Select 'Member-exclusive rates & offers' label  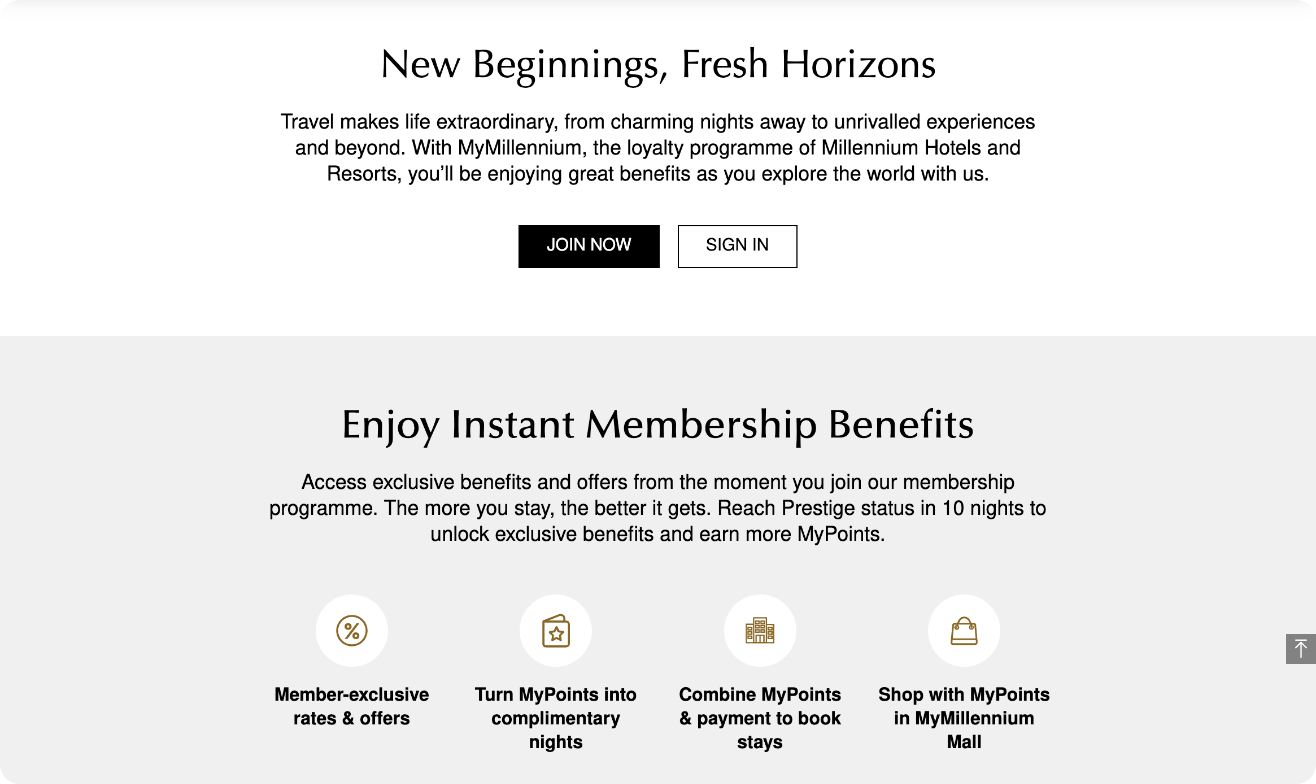pos(352,706)
